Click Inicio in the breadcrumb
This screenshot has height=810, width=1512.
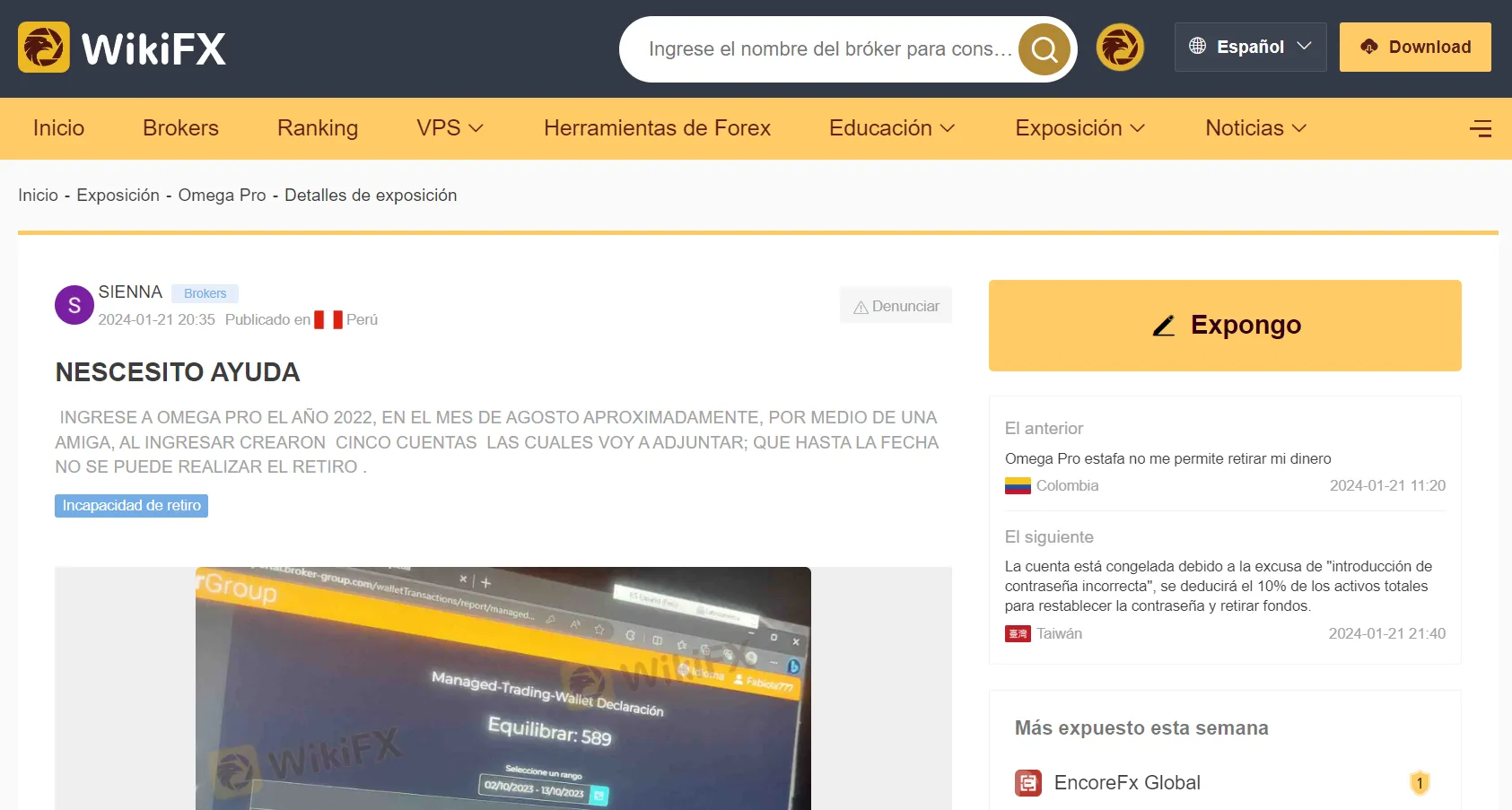point(38,196)
